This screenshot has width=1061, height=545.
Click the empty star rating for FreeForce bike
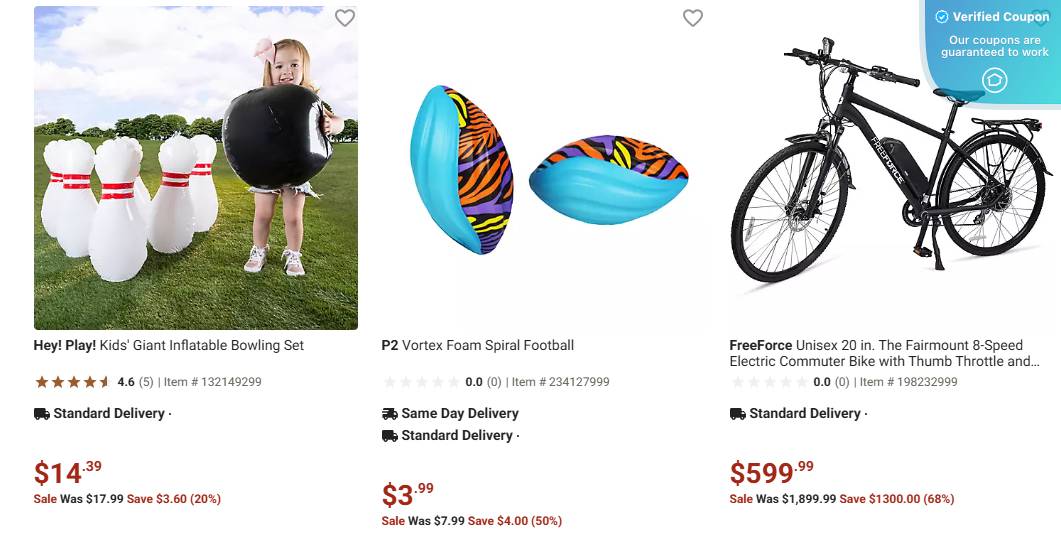pyautogui.click(x=769, y=382)
